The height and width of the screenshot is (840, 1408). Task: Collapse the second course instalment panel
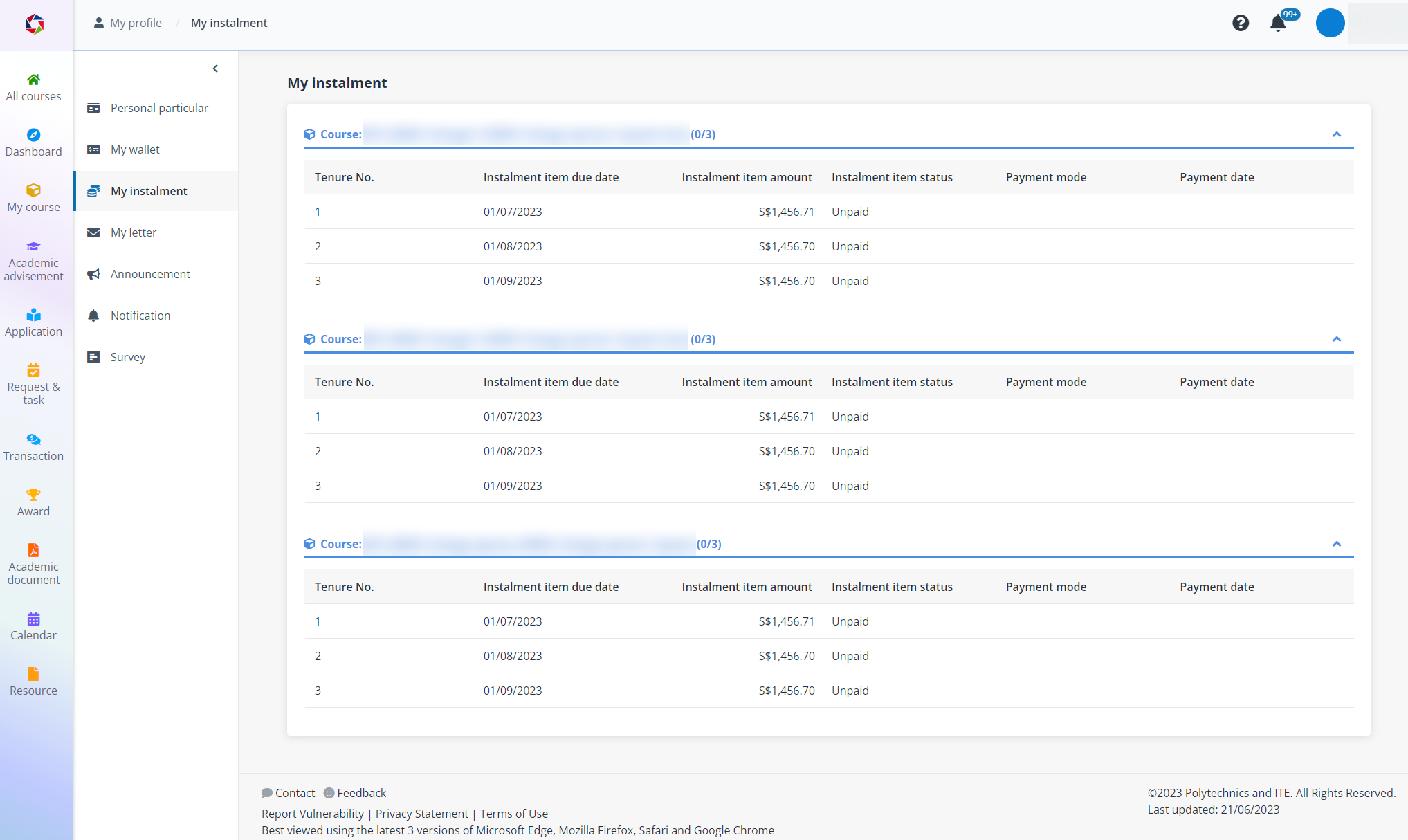pos(1337,339)
